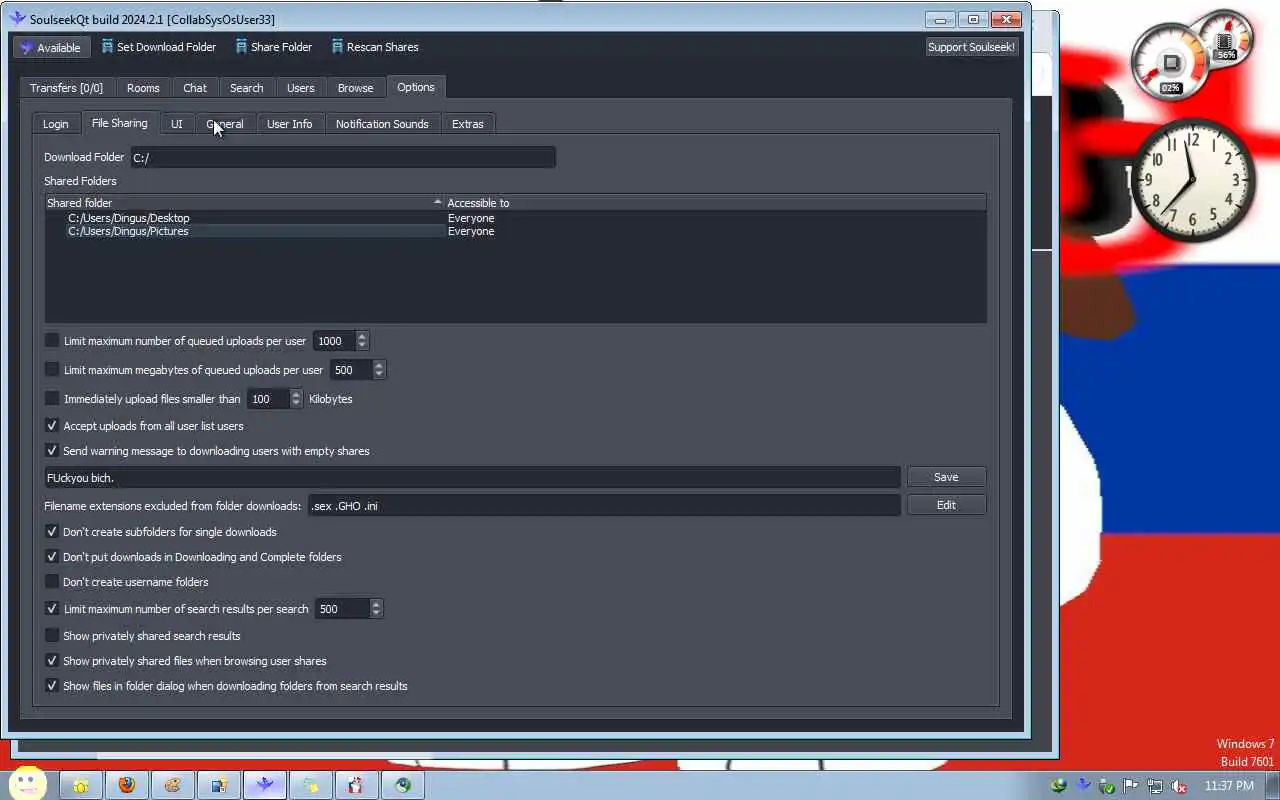Click the network tray icon
This screenshot has width=1280, height=800.
coord(1155,786)
